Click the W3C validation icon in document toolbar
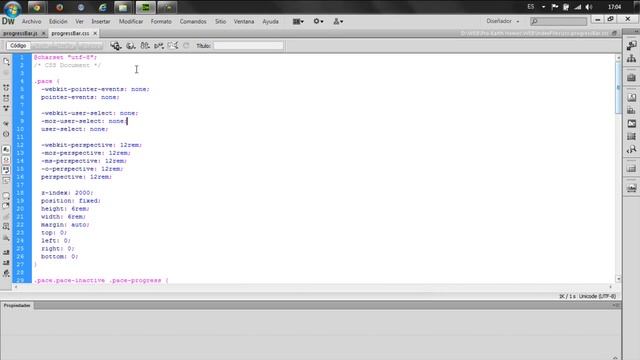The image size is (640, 360). click(159, 46)
